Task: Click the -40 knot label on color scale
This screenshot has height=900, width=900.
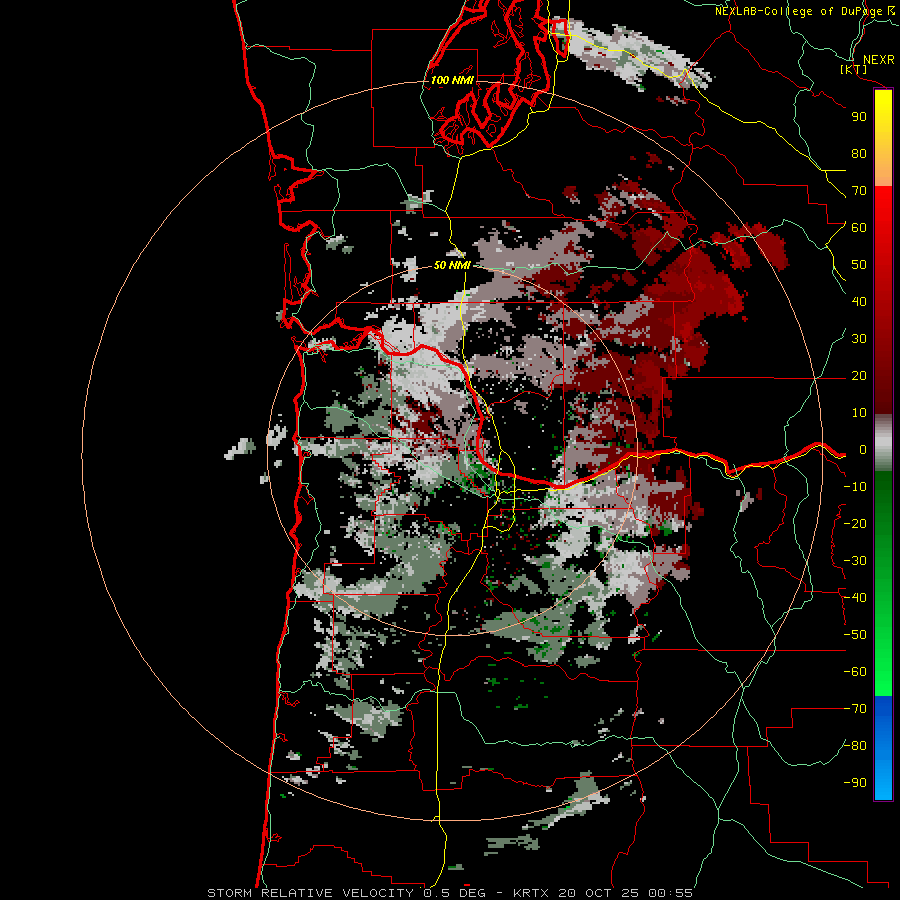Action: pyautogui.click(x=855, y=598)
